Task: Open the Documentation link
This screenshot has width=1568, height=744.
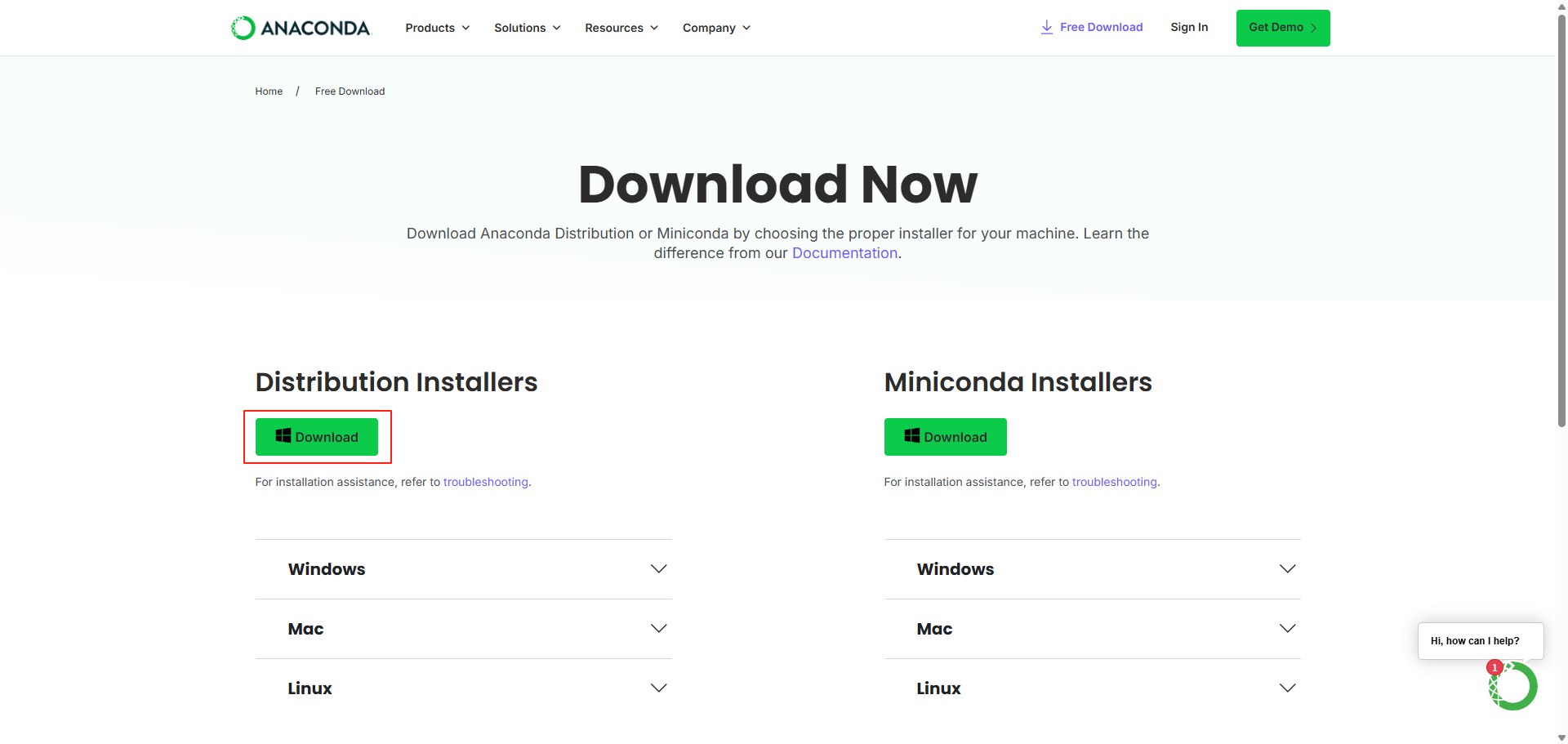Action: (x=844, y=253)
